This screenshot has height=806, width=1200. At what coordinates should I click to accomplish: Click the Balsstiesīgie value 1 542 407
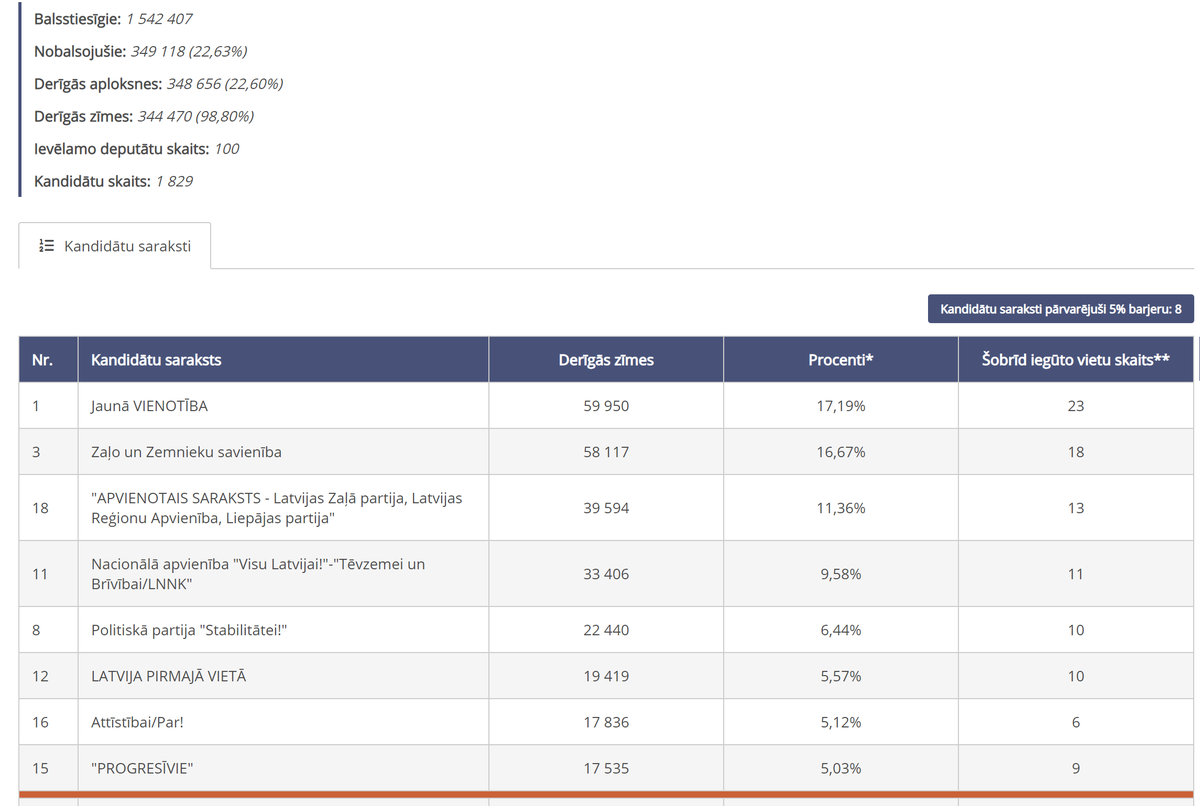click(159, 19)
